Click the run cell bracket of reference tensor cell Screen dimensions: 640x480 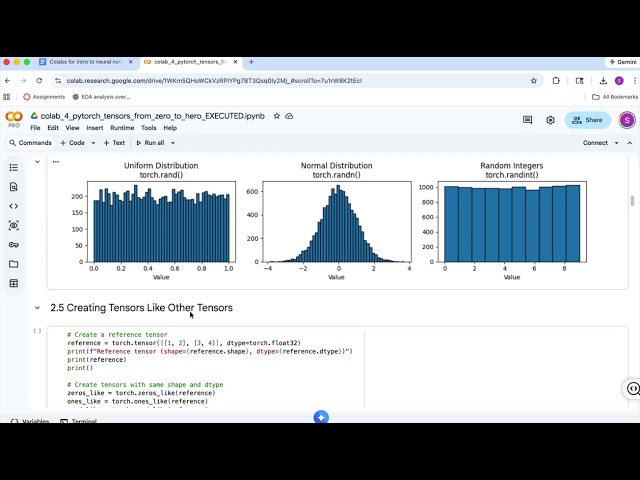[x=38, y=331]
